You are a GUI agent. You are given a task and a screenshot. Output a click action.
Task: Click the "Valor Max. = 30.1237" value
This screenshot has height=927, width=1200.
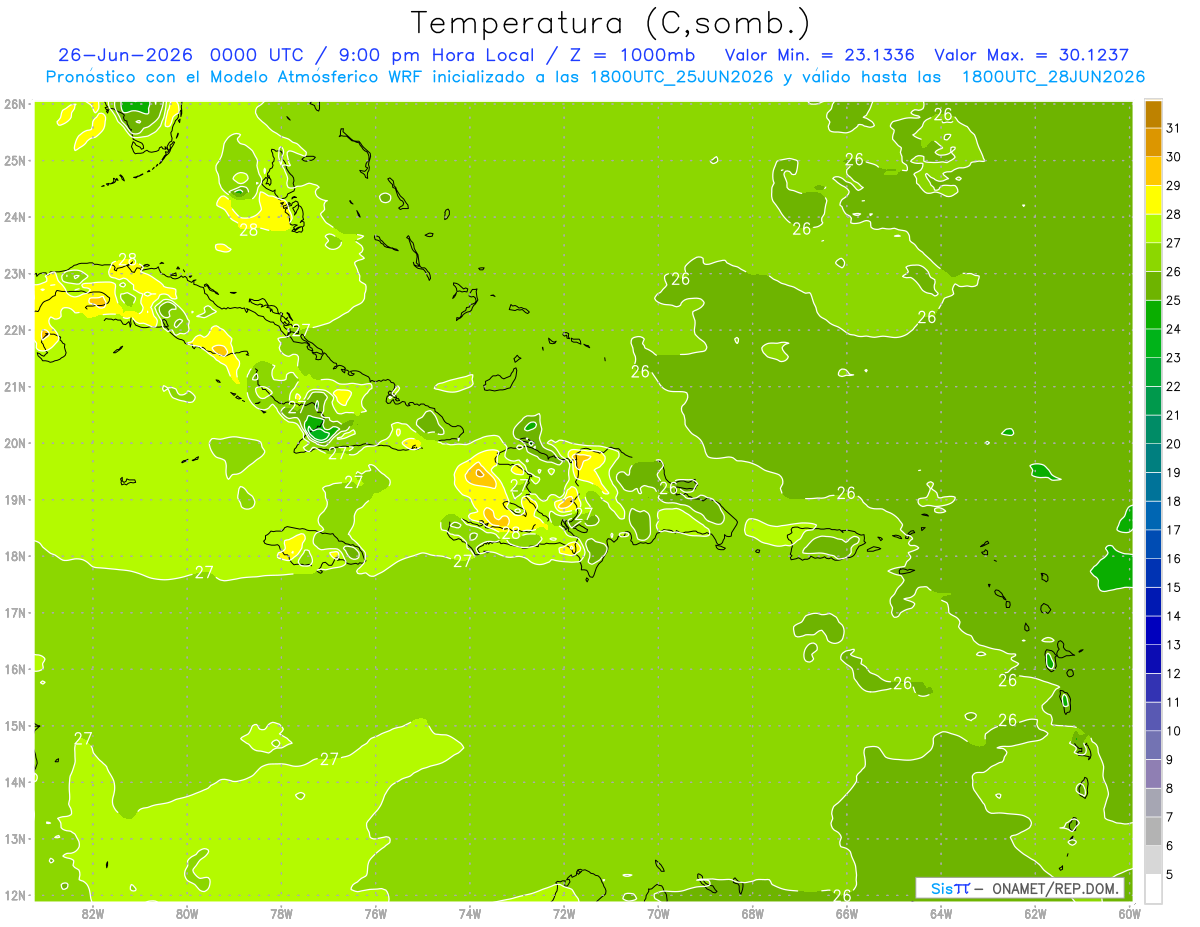tap(1032, 55)
